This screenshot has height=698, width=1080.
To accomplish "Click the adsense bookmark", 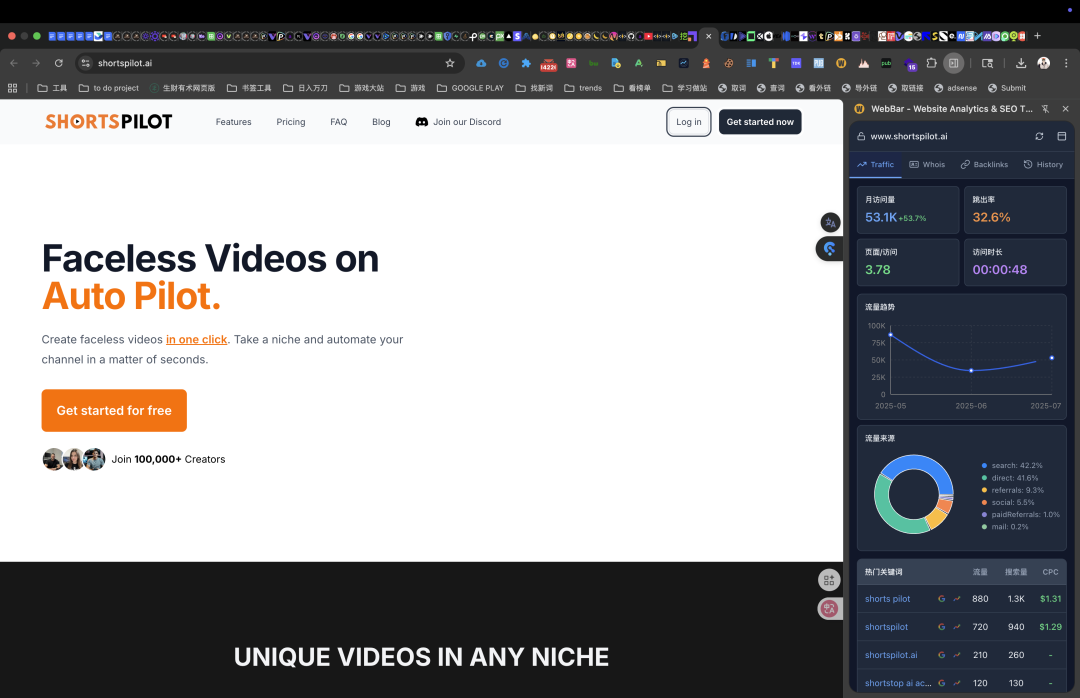I will pyautogui.click(x=955, y=88).
